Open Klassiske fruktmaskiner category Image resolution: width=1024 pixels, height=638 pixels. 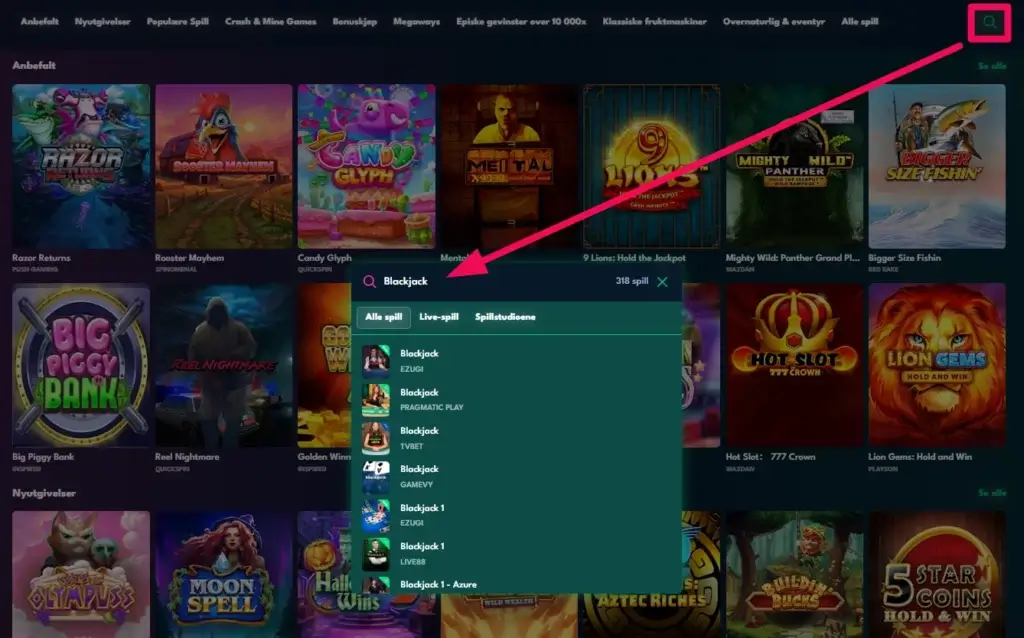click(654, 21)
